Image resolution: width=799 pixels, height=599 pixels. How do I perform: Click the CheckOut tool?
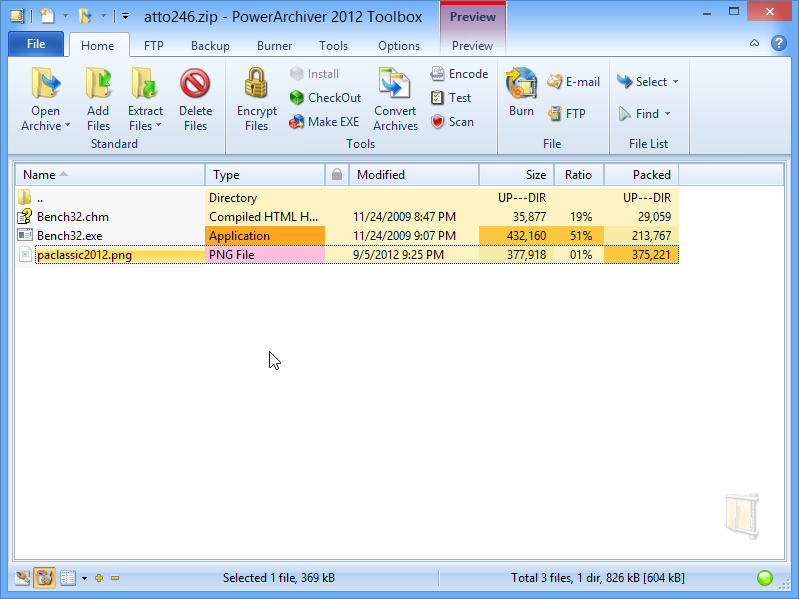[x=325, y=97]
